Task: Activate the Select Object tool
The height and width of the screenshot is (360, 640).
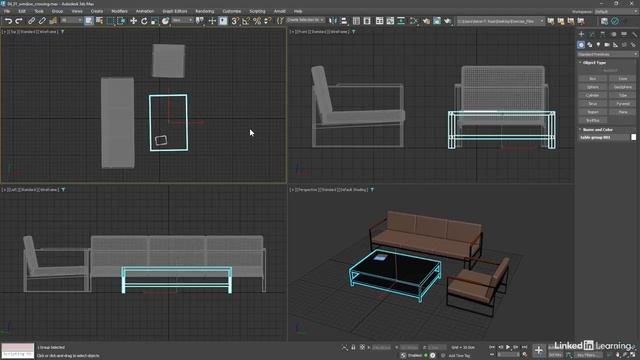Action: pos(89,20)
